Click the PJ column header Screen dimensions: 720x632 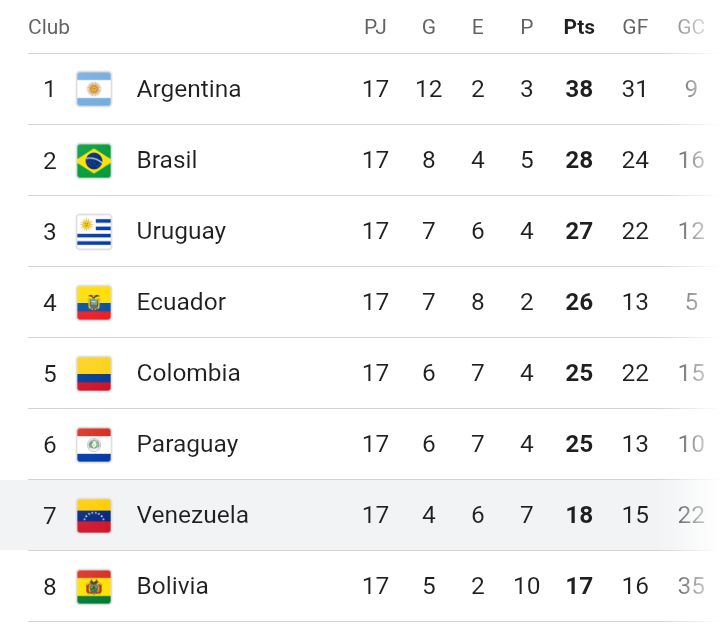click(375, 27)
